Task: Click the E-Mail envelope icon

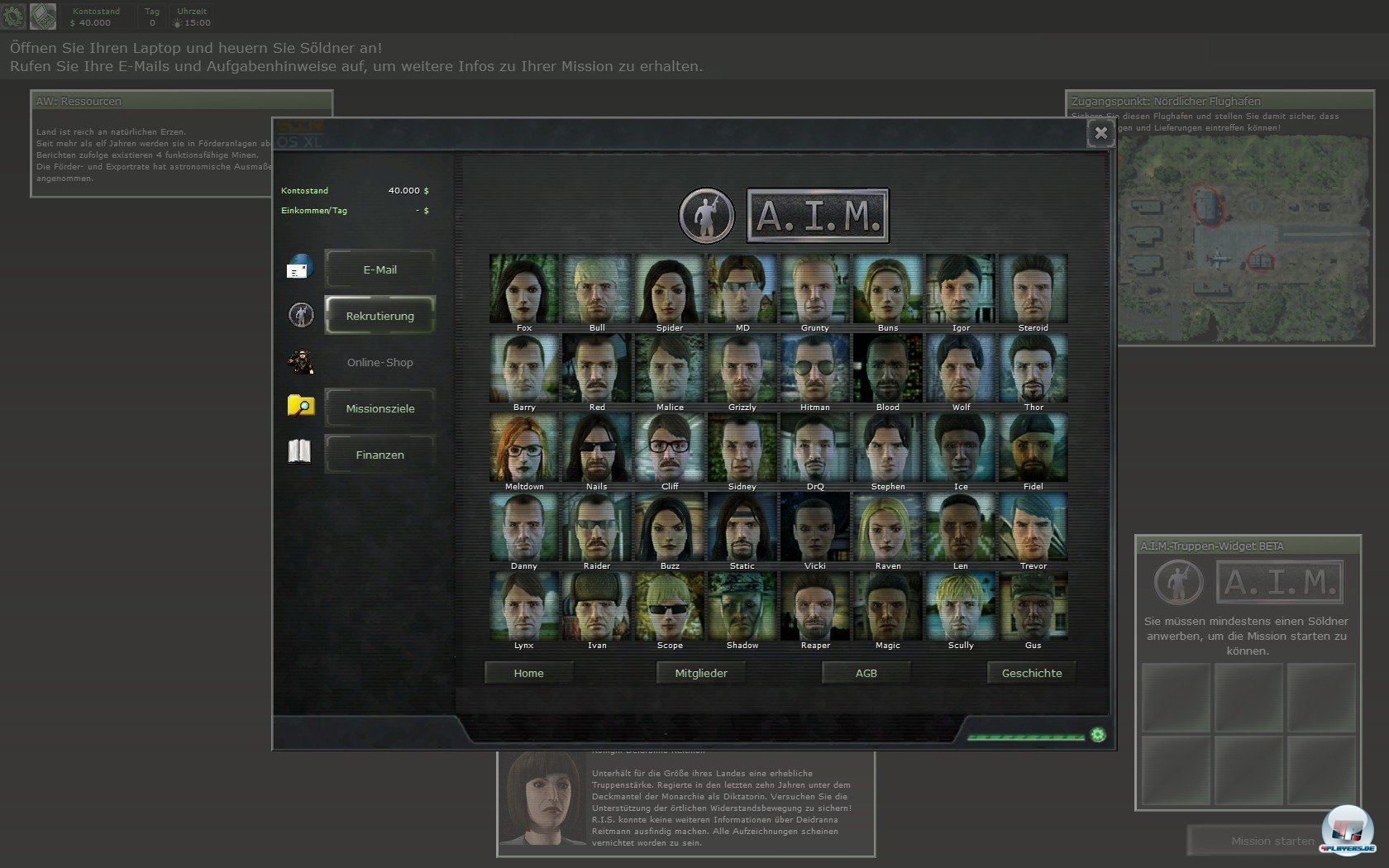Action: pos(299,268)
